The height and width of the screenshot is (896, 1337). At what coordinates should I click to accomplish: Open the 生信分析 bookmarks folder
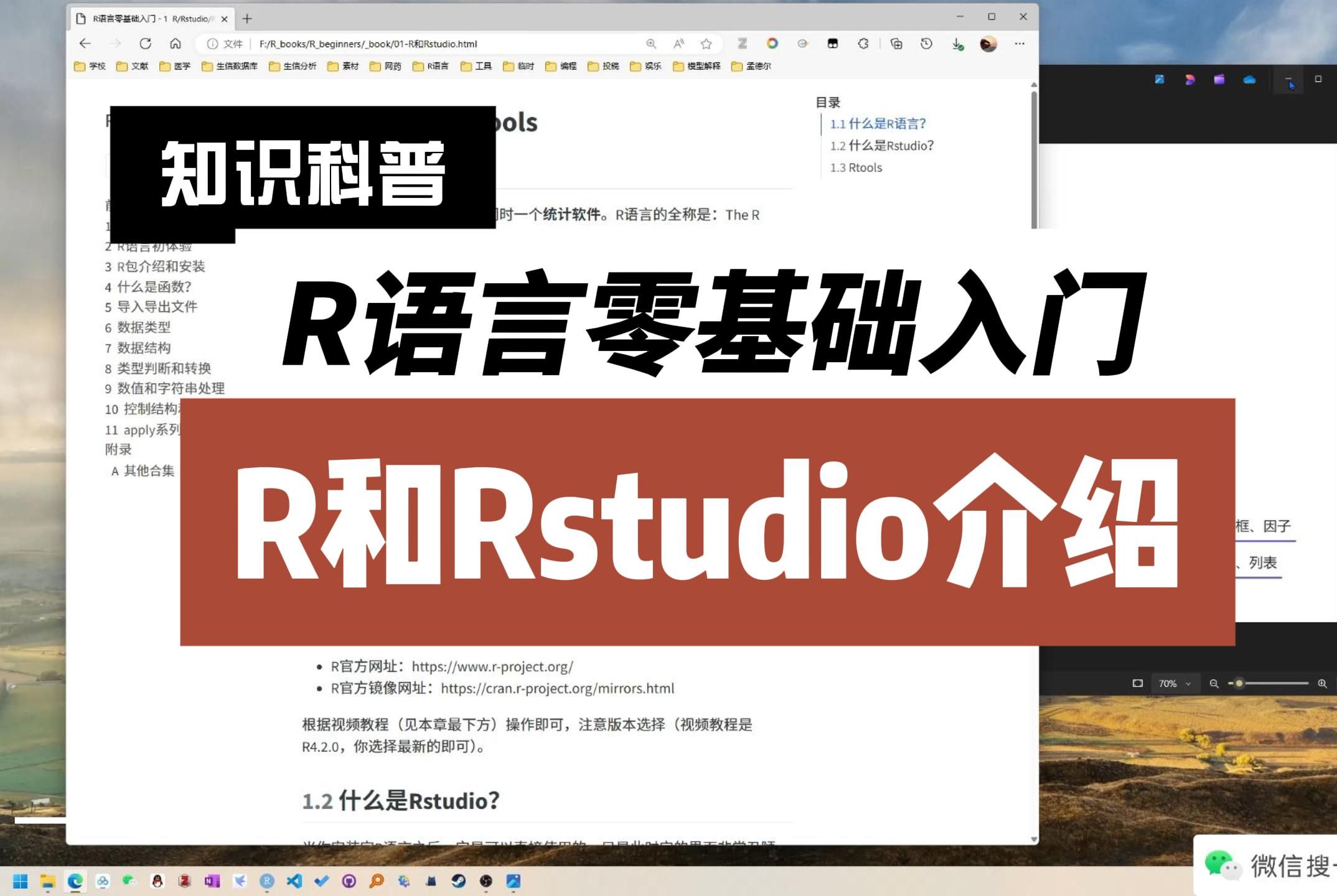293,66
